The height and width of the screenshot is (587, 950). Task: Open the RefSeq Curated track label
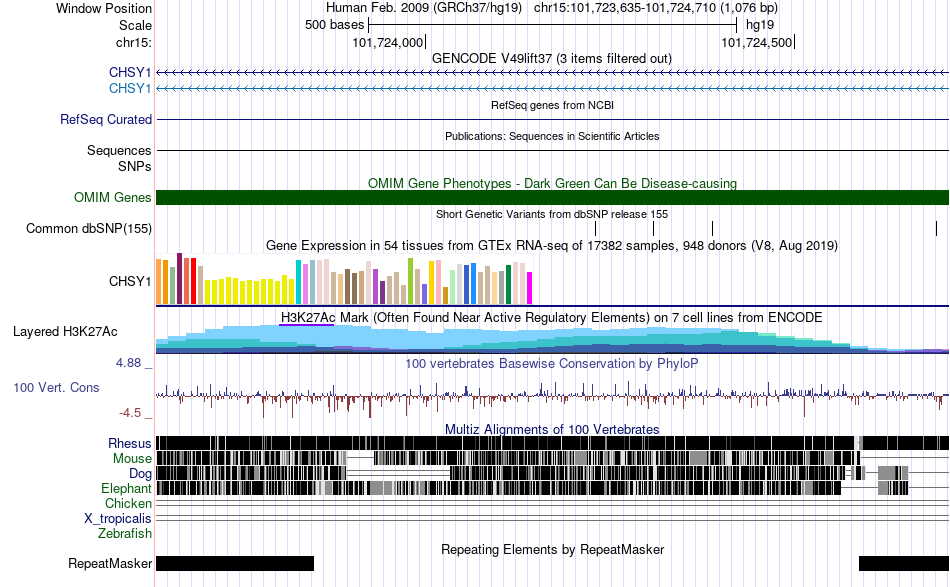click(x=106, y=119)
